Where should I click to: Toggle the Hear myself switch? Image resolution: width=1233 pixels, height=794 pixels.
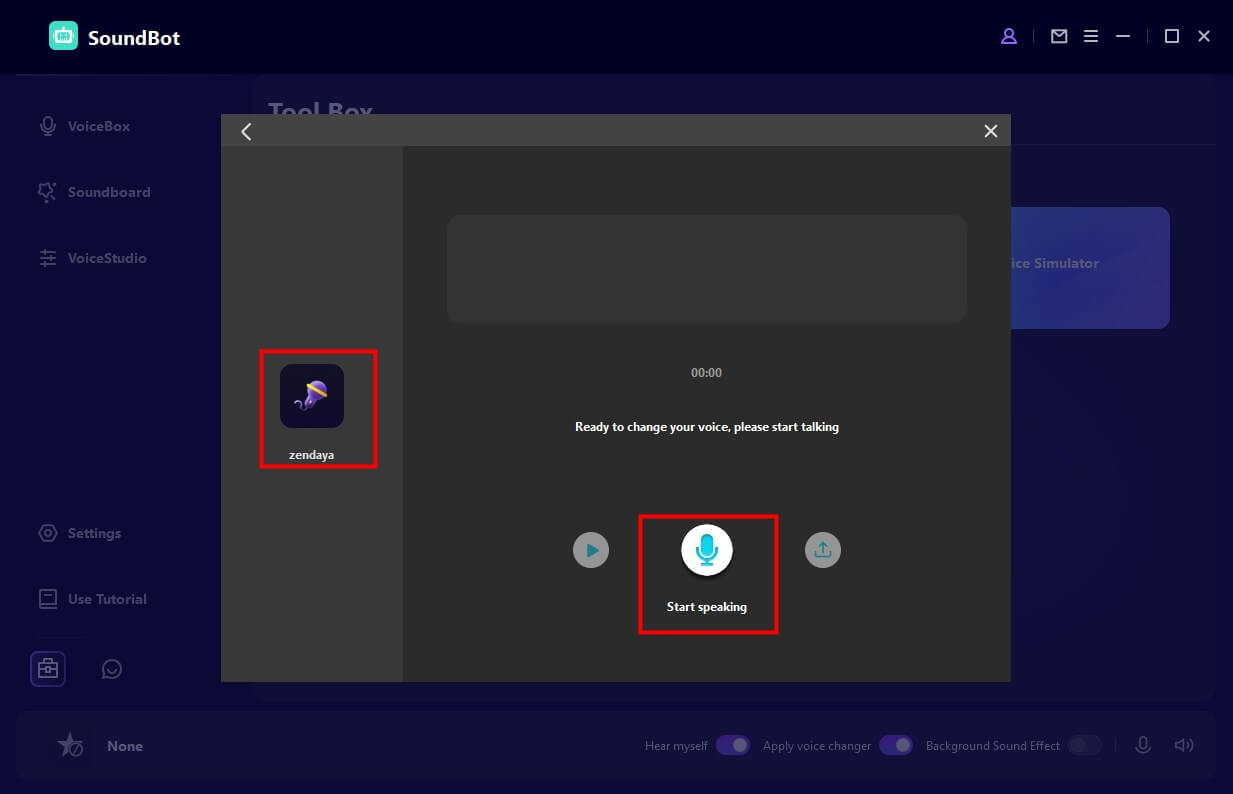pos(733,745)
